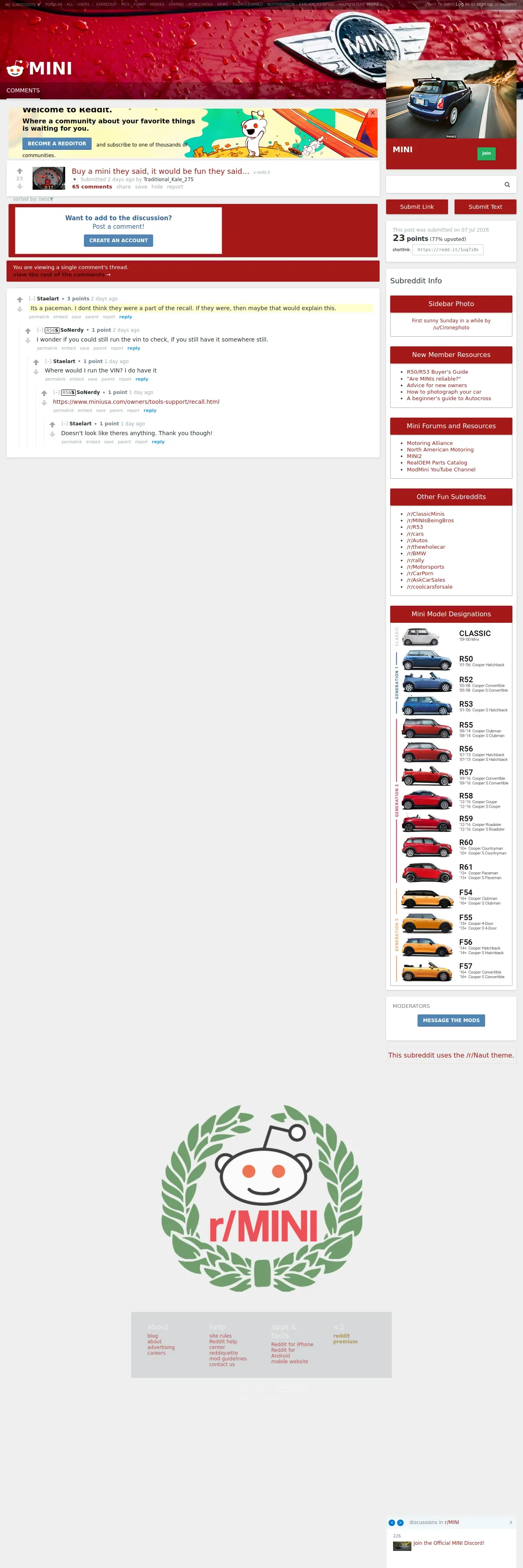Click the Submit Link button
Viewport: 523px width, 1568px height.
tap(417, 207)
